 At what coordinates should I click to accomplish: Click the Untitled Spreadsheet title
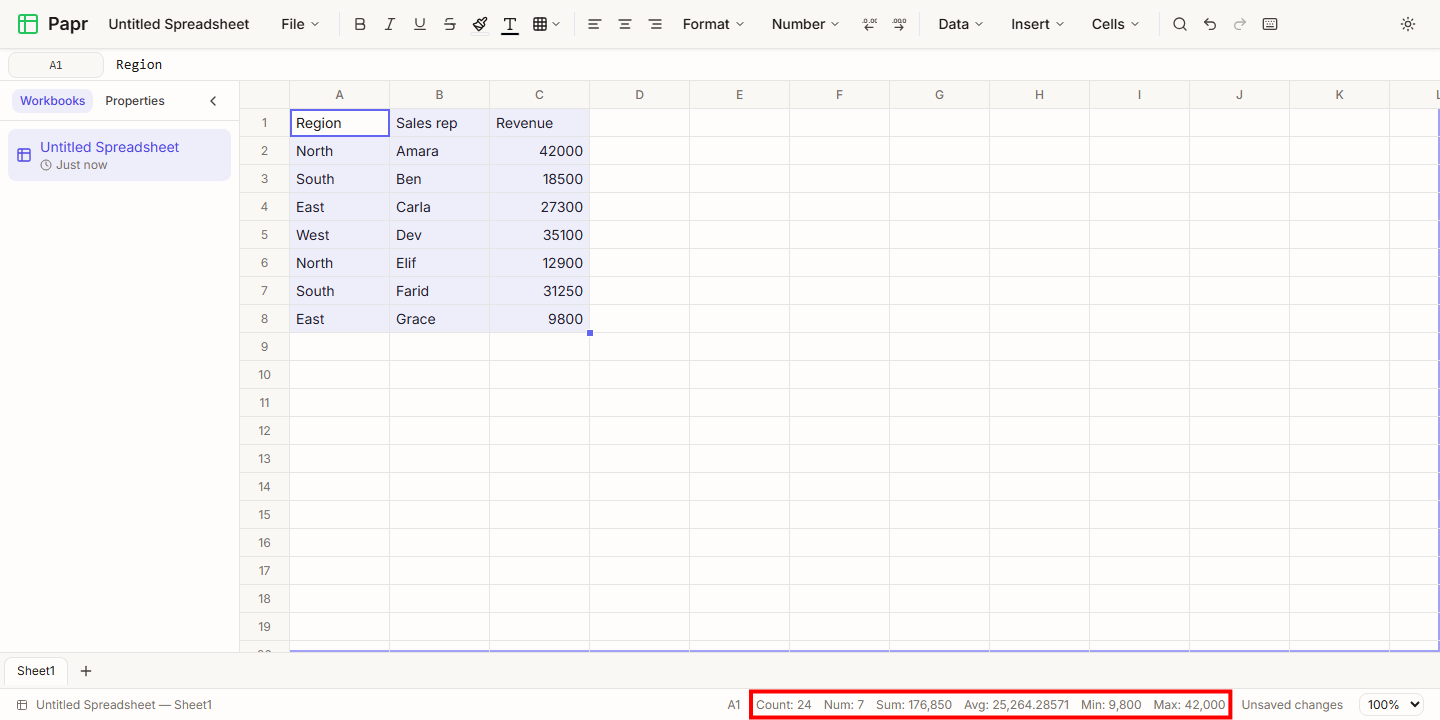(179, 24)
